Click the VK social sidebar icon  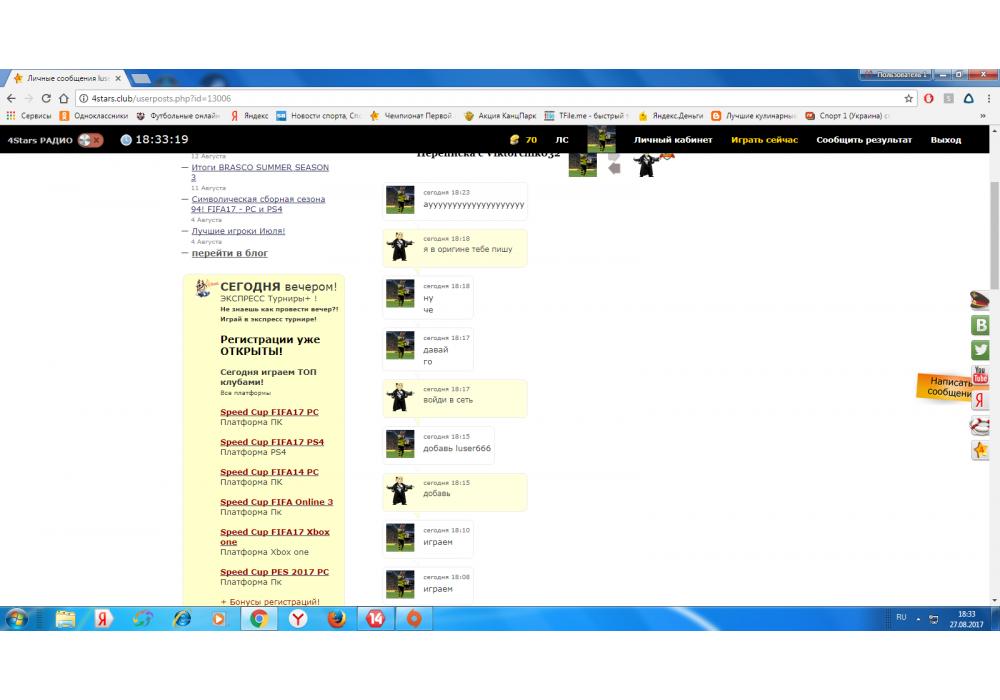(981, 325)
